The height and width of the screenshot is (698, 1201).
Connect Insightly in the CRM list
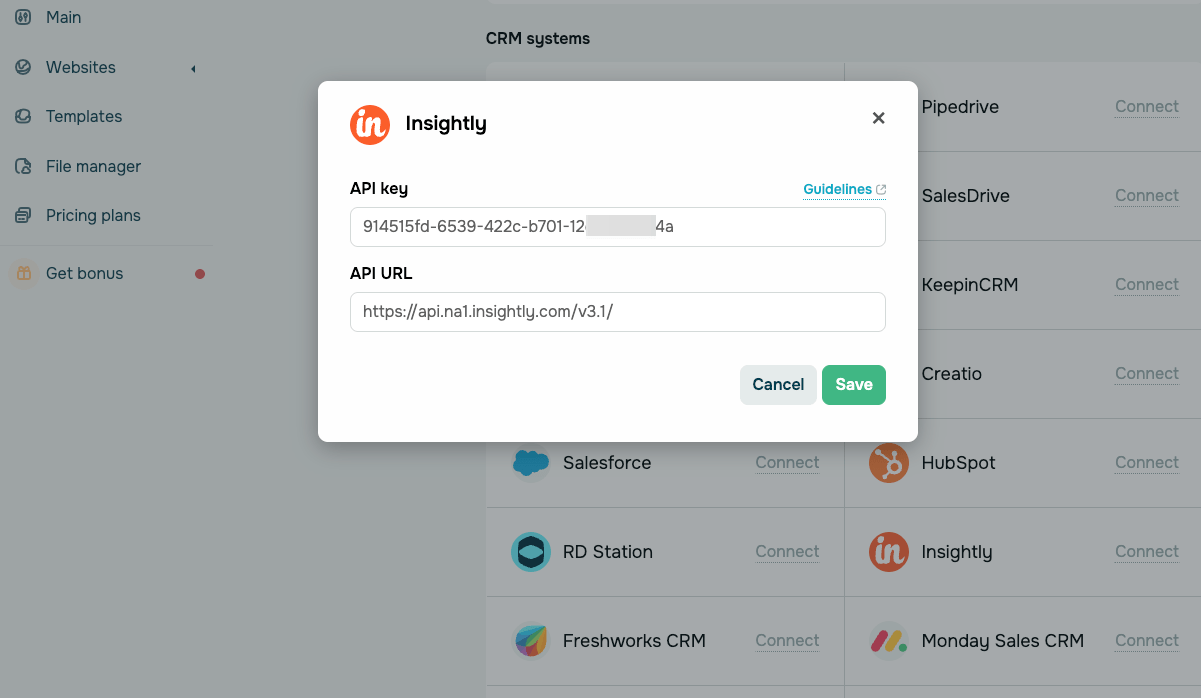[x=1147, y=552]
